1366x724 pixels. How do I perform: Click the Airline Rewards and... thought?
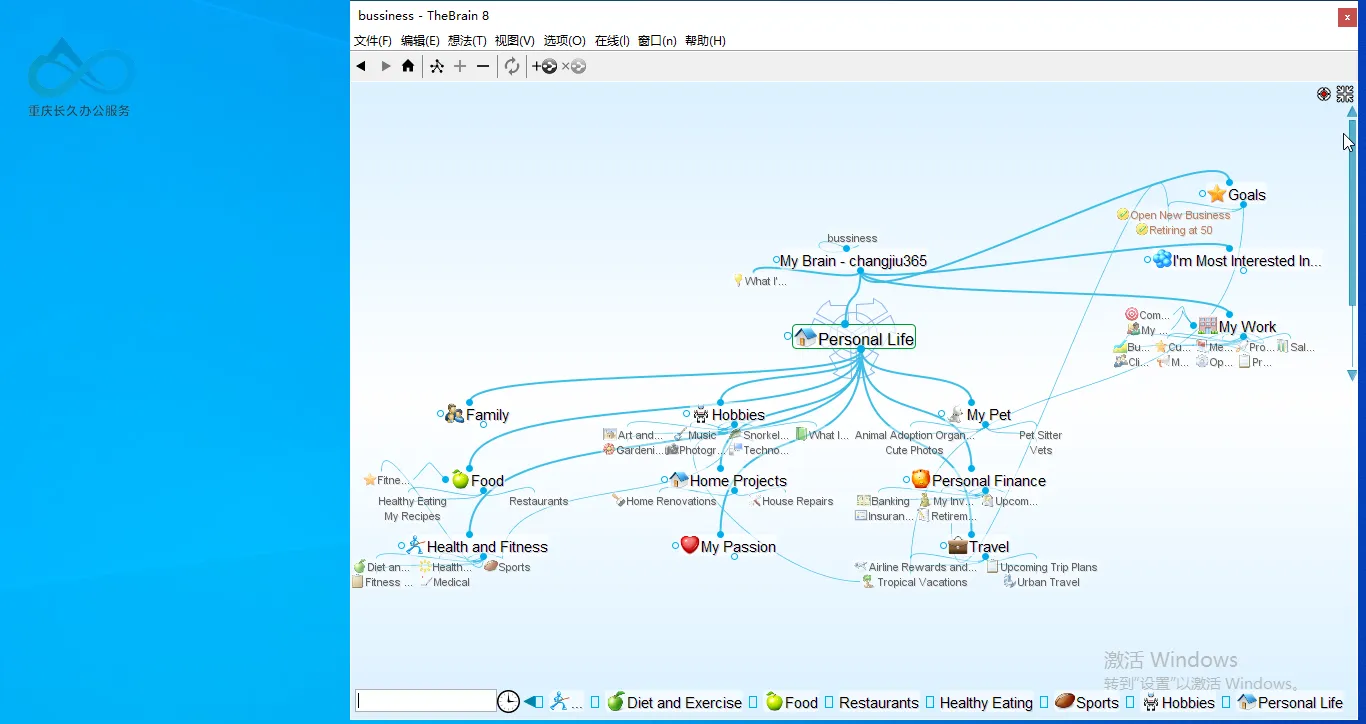tap(916, 567)
